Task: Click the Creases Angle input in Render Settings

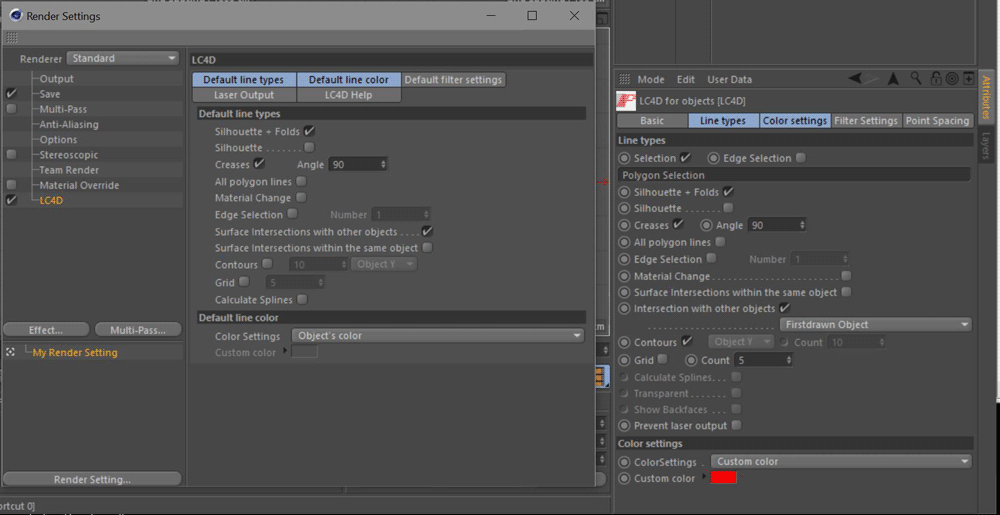Action: tap(357, 163)
